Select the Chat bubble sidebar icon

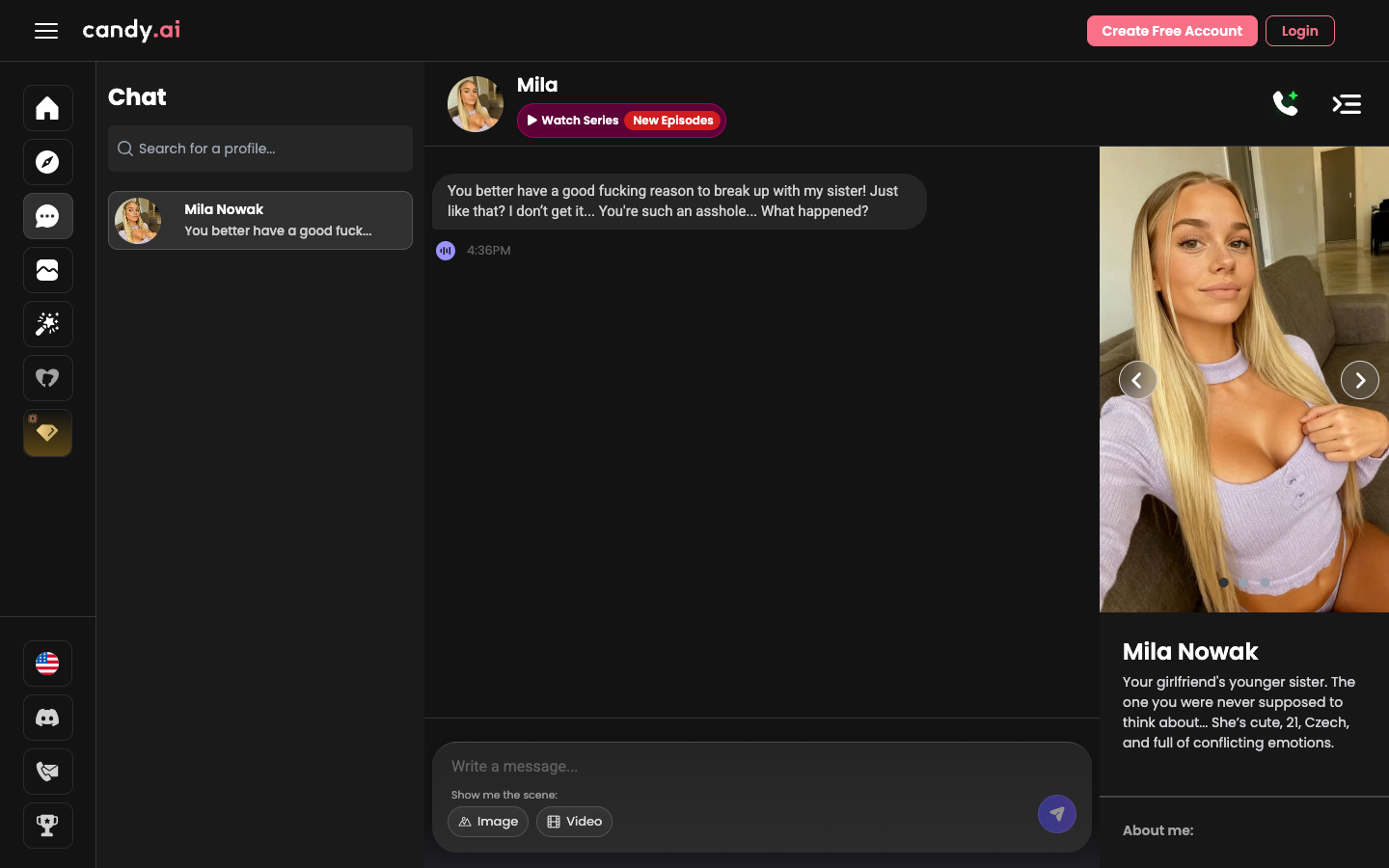pos(47,216)
